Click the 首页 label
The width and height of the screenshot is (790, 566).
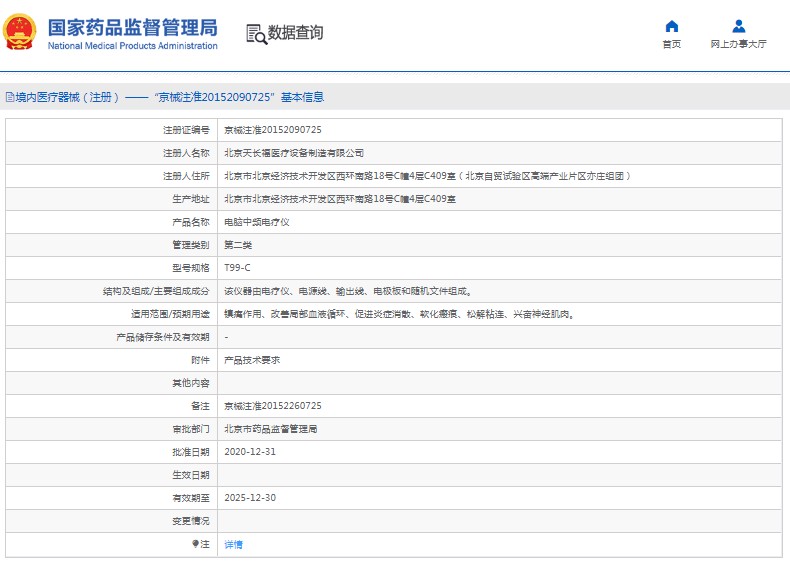pyautogui.click(x=672, y=44)
